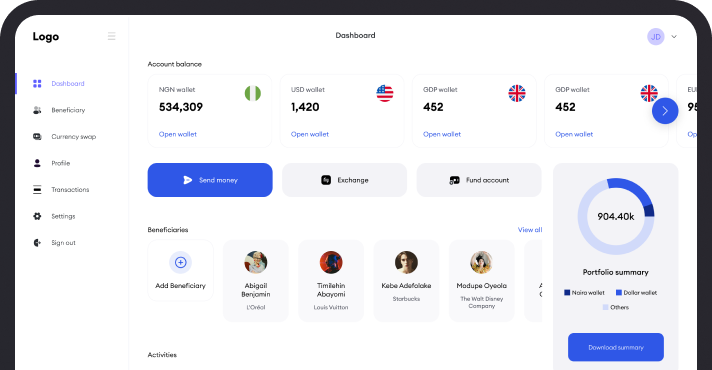Open the Beneficiary menu item
The image size is (712, 370).
pyautogui.click(x=68, y=110)
